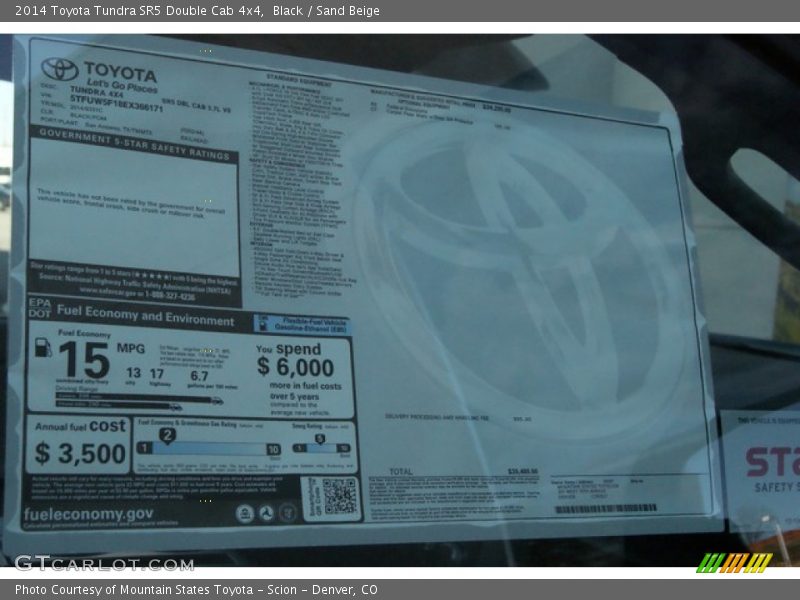
Task: Click the 'TOTAL' price line
Action: [x=463, y=471]
